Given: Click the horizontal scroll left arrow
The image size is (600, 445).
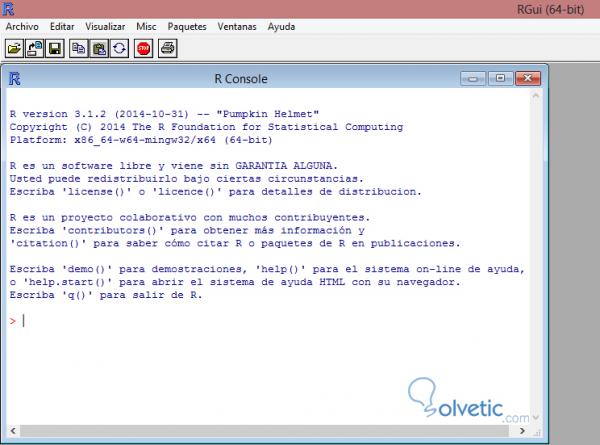Looking at the screenshot, I should point(13,431).
